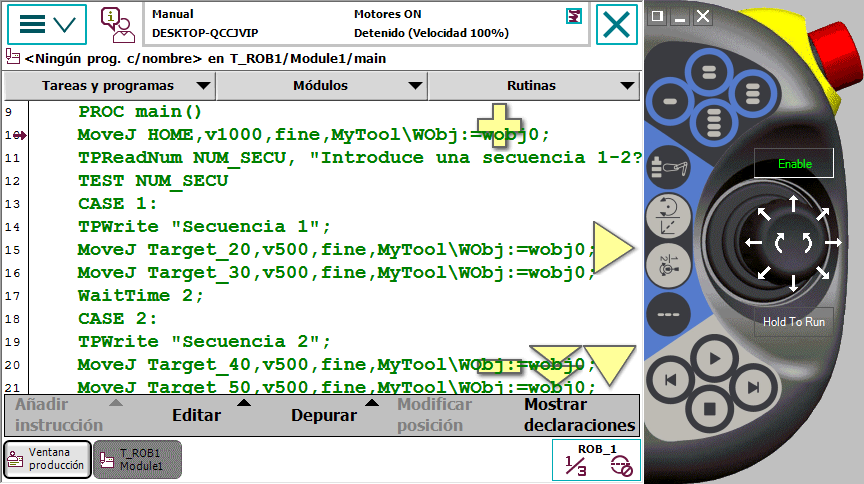Image resolution: width=864 pixels, height=484 pixels.
Task: Select the TEST NUM_SECU line
Action: [153, 181]
